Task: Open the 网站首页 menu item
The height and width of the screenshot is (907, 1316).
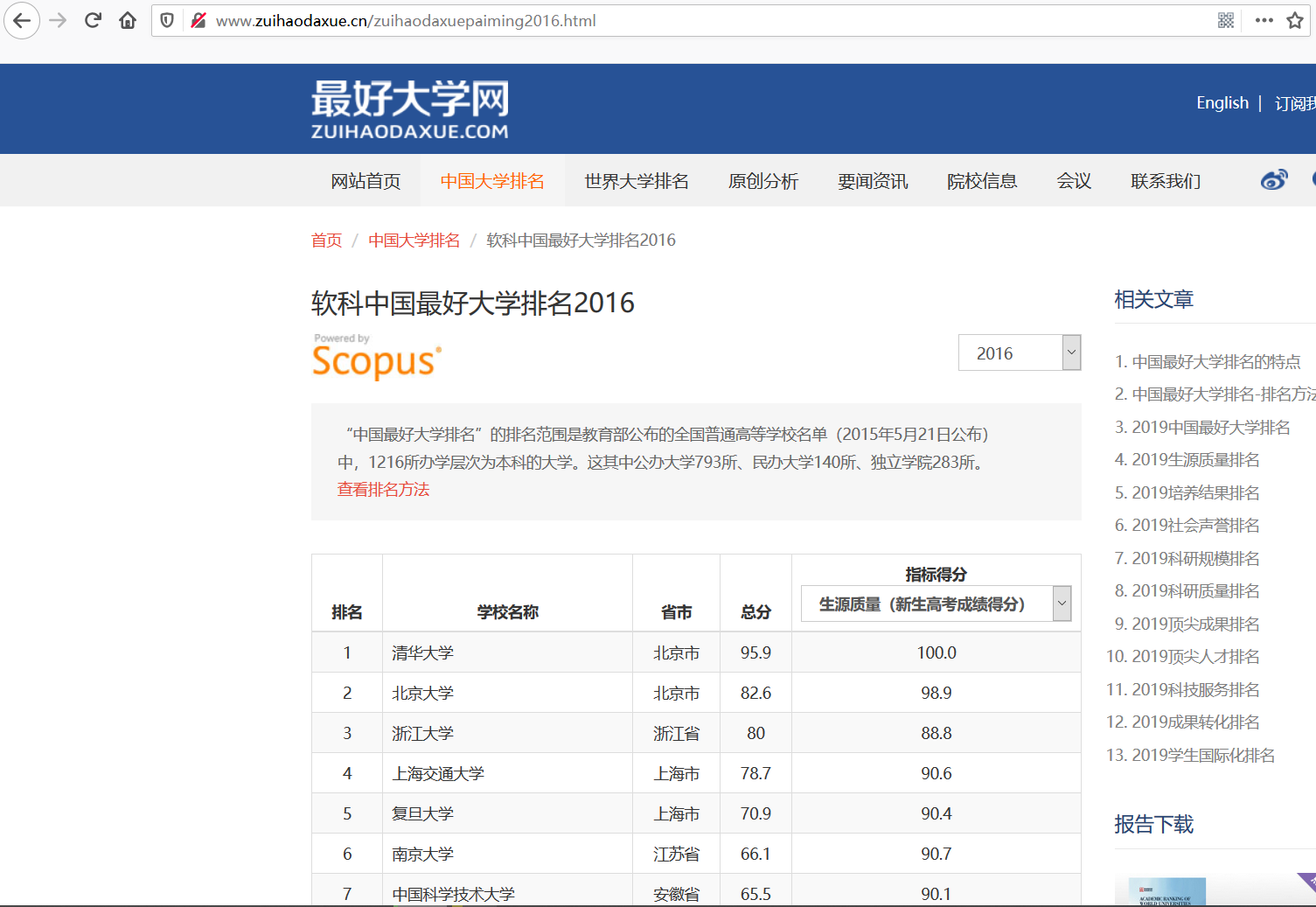Action: [x=366, y=181]
